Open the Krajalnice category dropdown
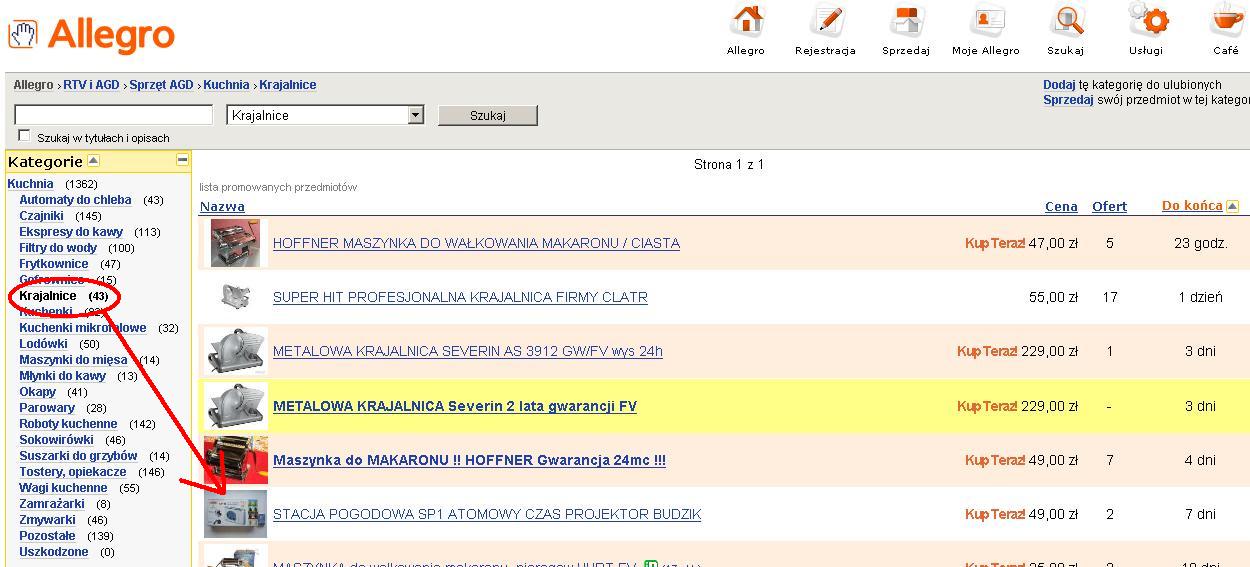1250x567 pixels. [326, 115]
